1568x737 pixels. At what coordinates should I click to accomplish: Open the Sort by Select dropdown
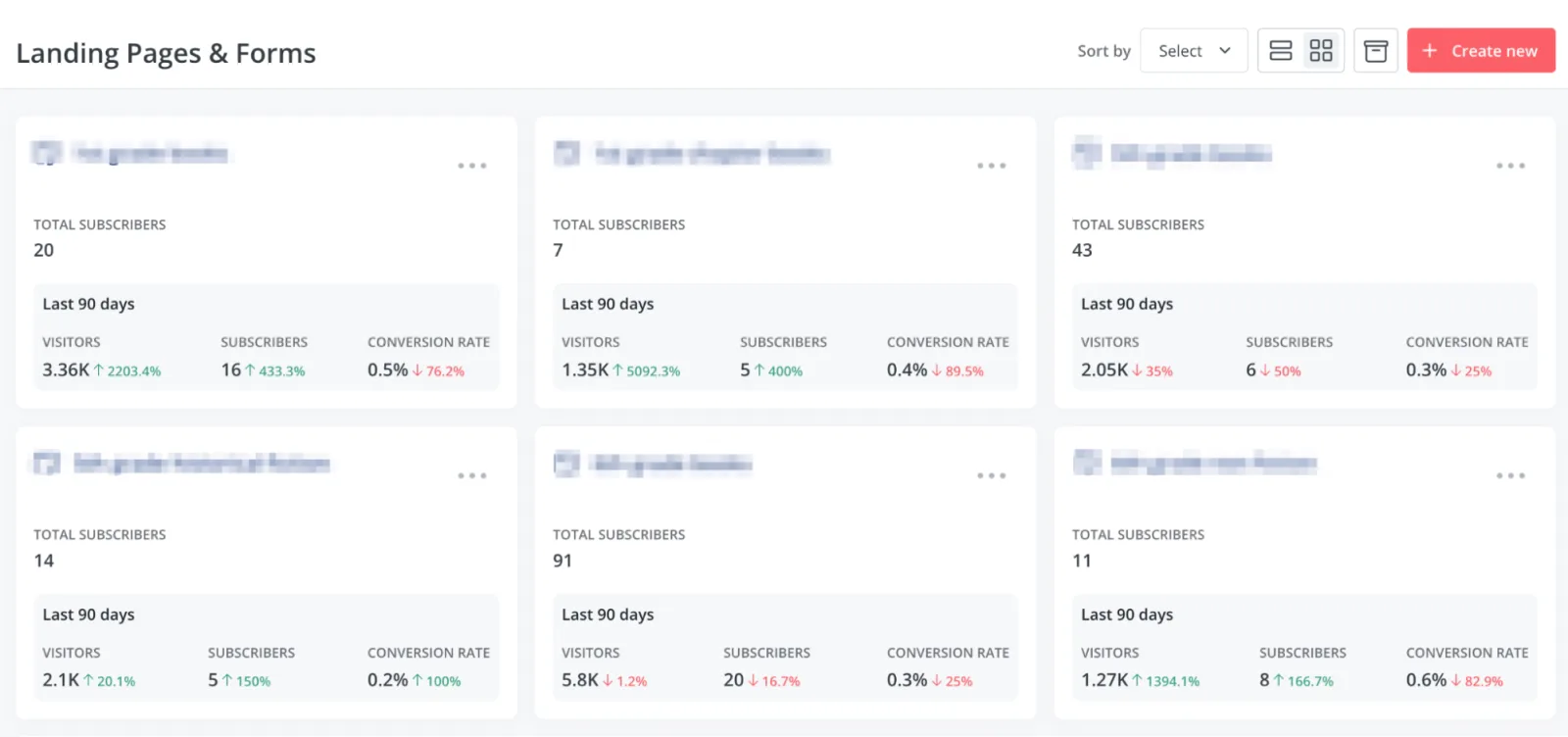(1194, 51)
